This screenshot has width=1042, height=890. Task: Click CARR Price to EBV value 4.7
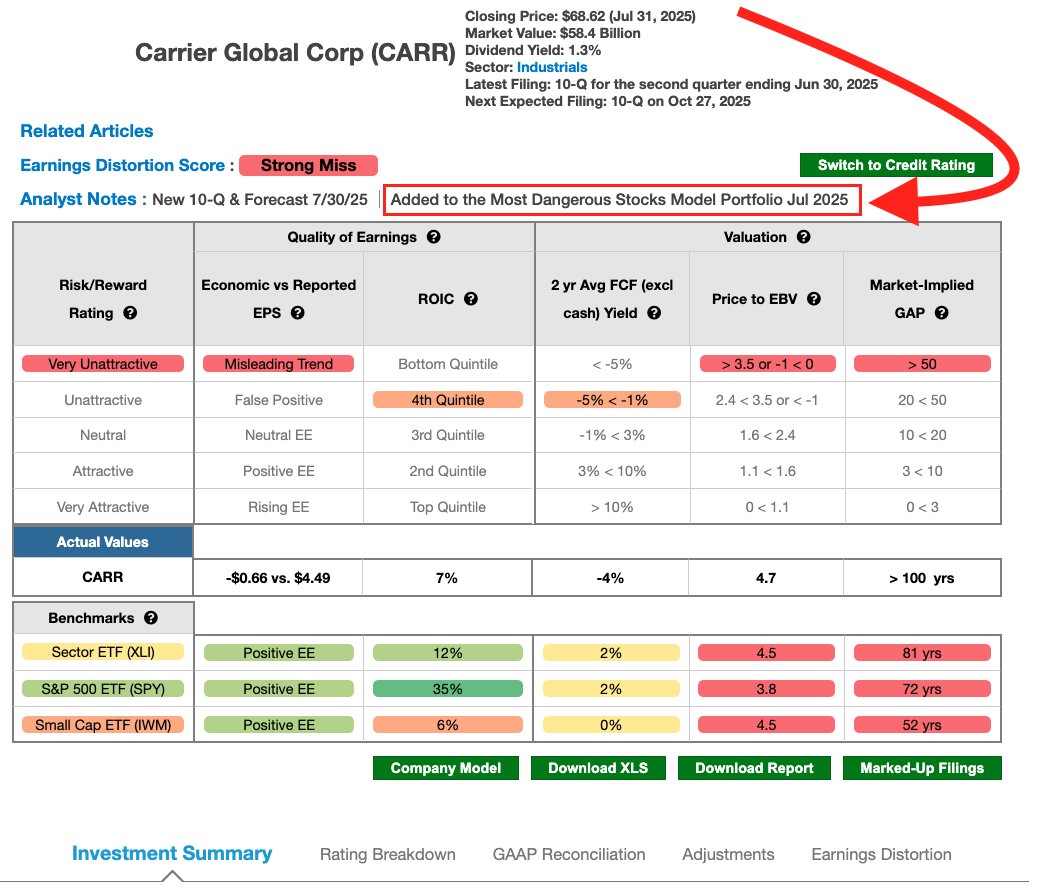[766, 578]
